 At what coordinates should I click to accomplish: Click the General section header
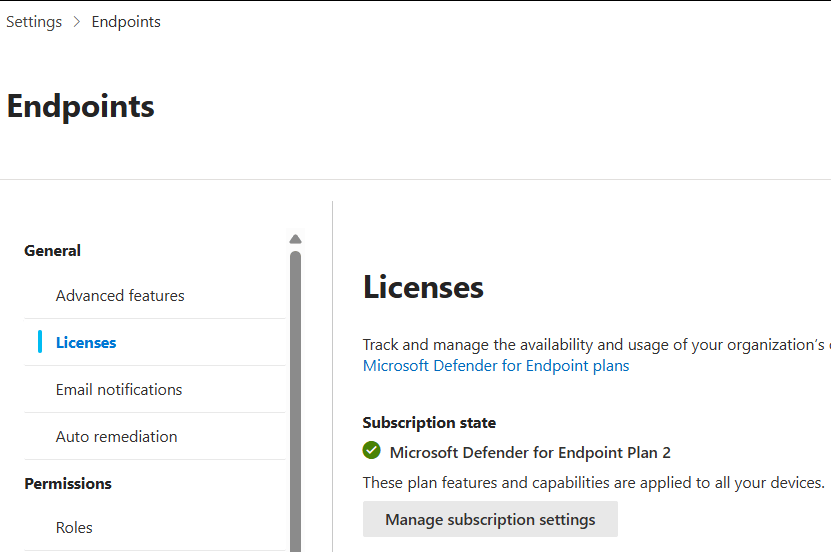(53, 251)
